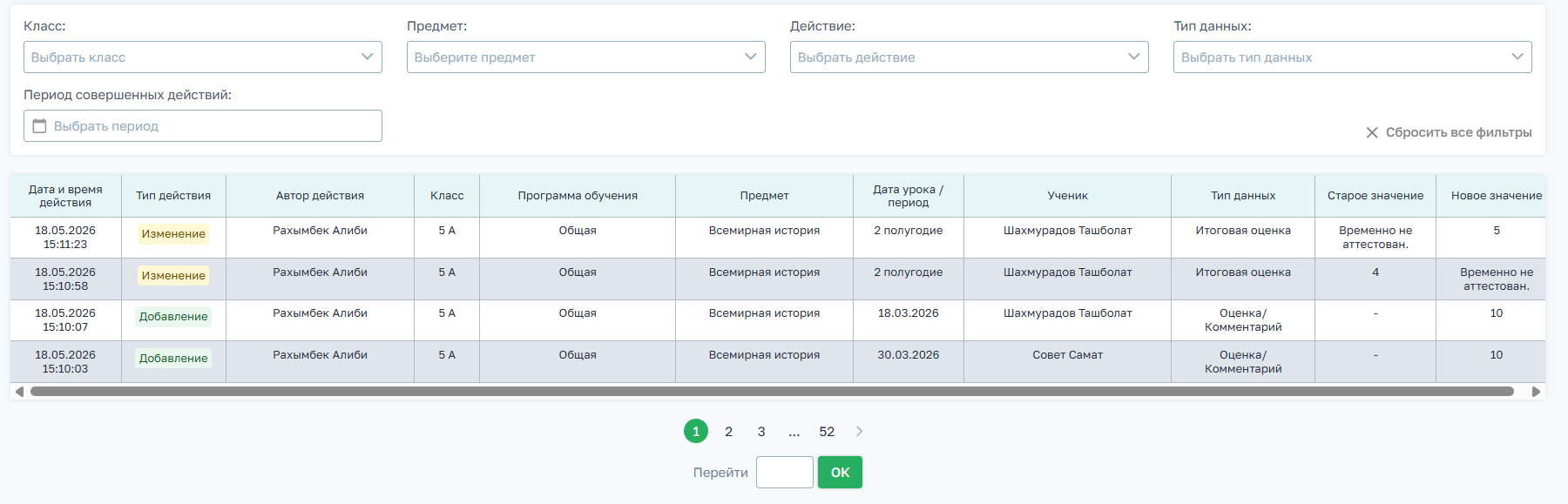Open the Предмет dropdown

(x=585, y=57)
